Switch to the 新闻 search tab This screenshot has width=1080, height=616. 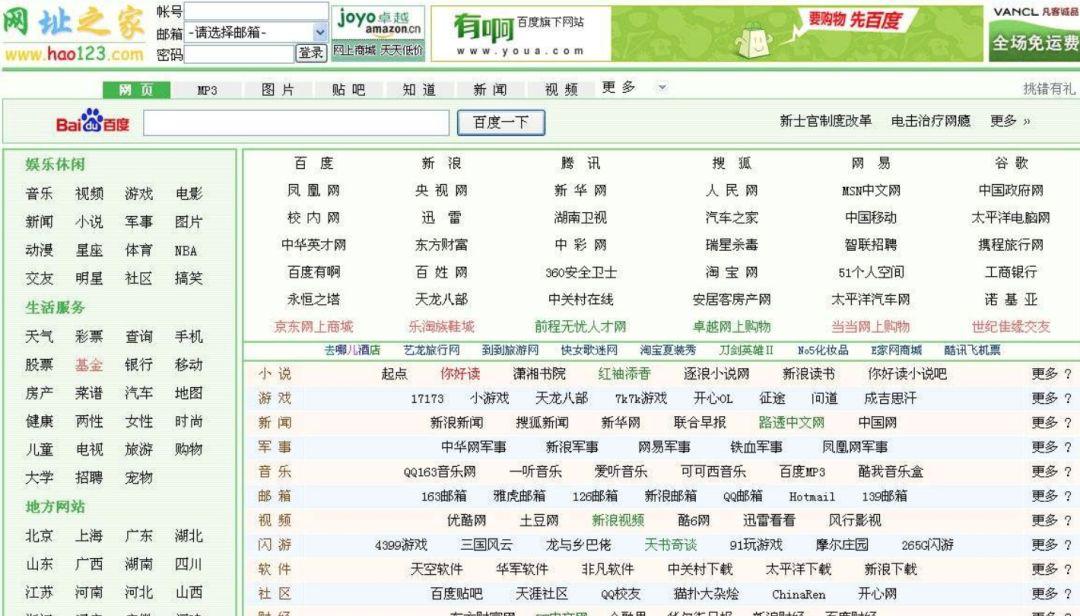click(x=490, y=90)
